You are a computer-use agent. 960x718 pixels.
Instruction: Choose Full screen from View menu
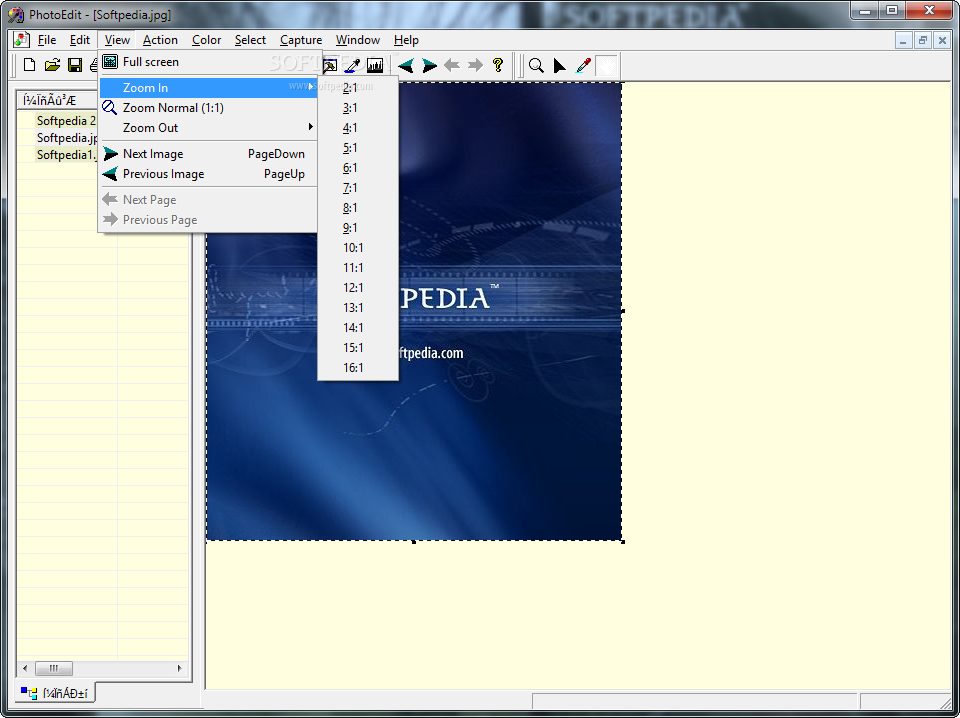click(208, 62)
